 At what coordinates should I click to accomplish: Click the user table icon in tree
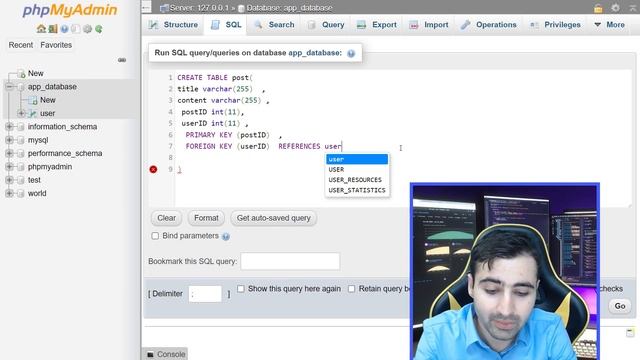pos(33,113)
